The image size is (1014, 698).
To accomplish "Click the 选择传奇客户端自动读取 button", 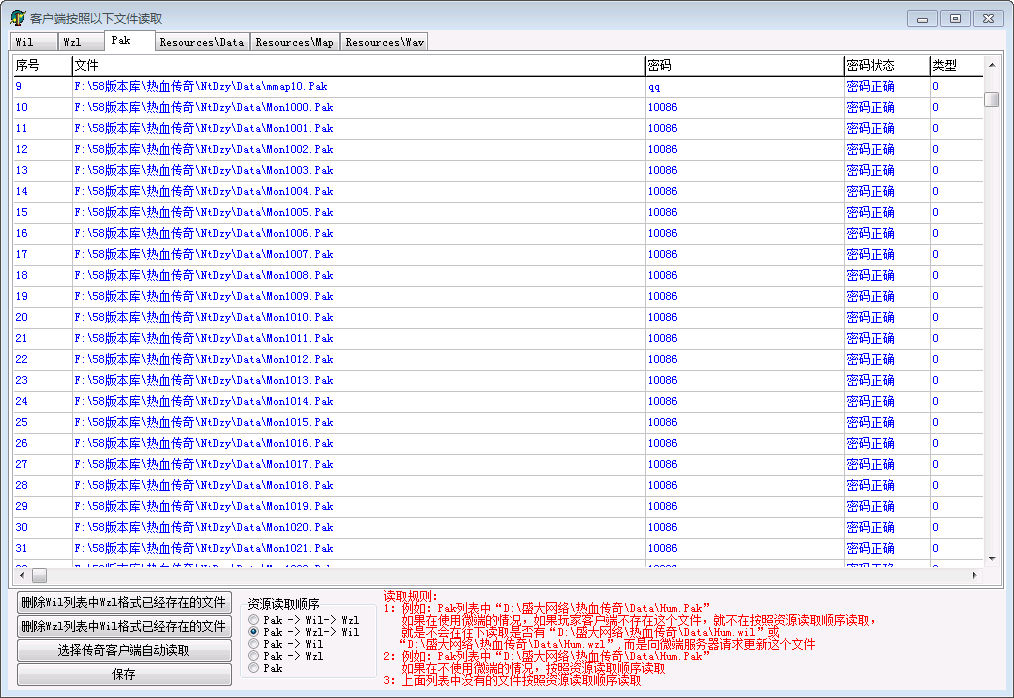I will click(124, 650).
